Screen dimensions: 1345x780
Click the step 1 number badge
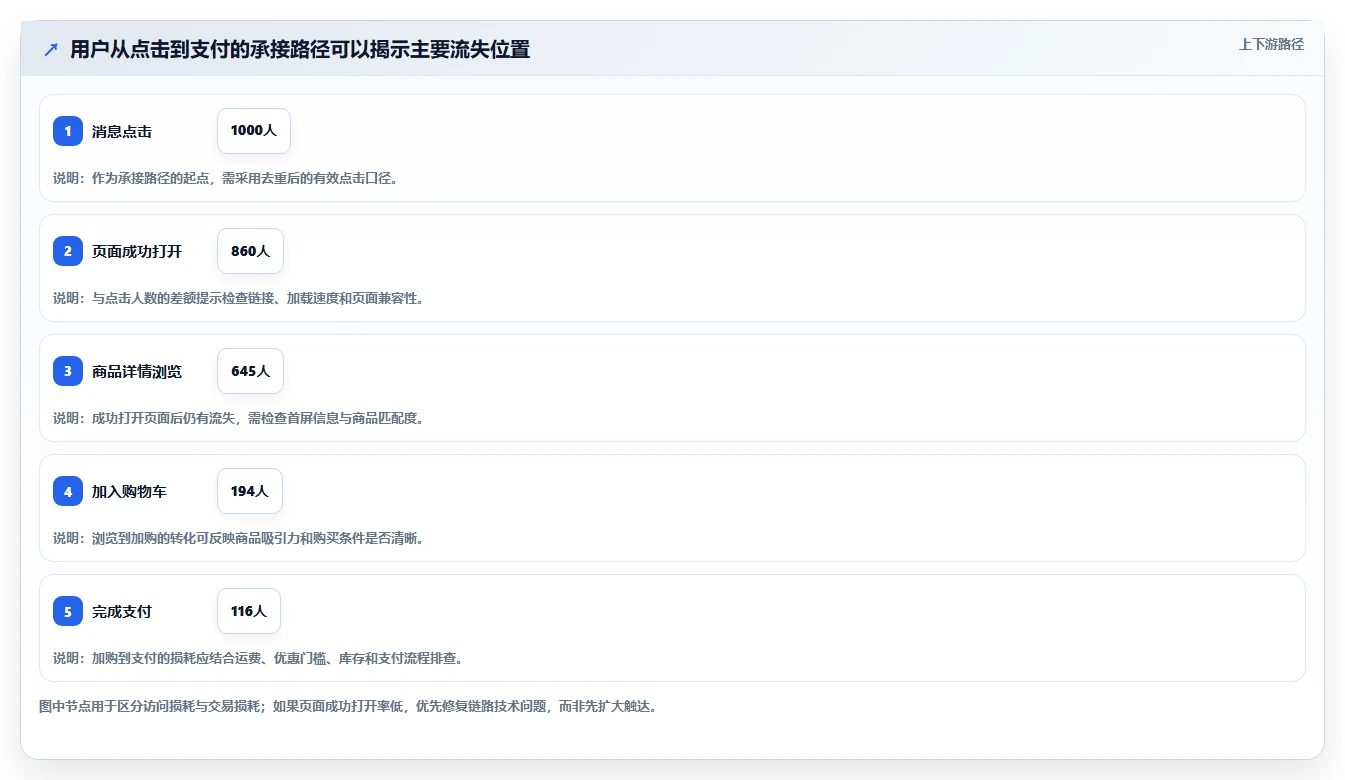point(68,131)
